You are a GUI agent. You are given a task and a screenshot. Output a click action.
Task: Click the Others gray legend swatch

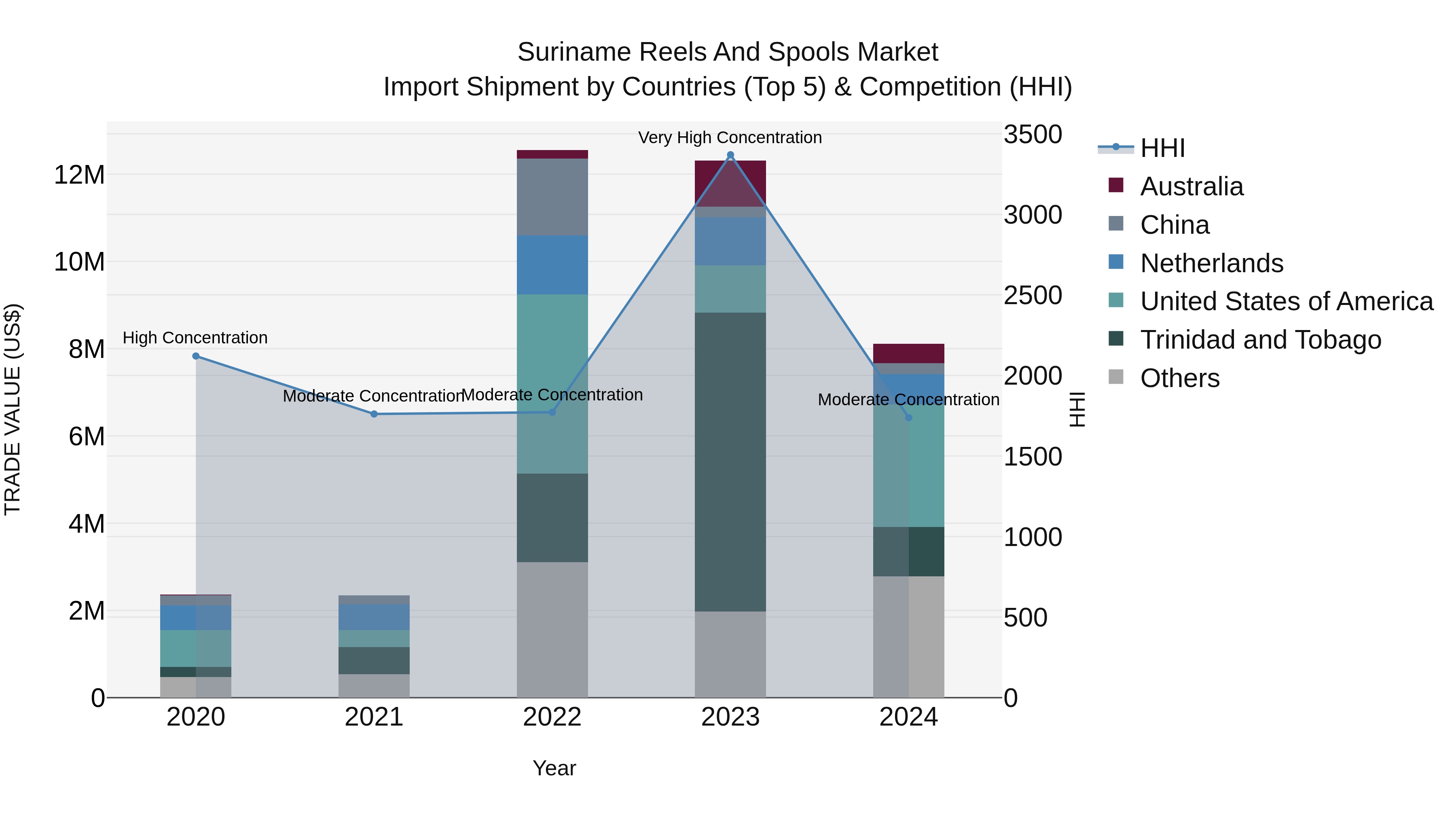click(x=1116, y=377)
